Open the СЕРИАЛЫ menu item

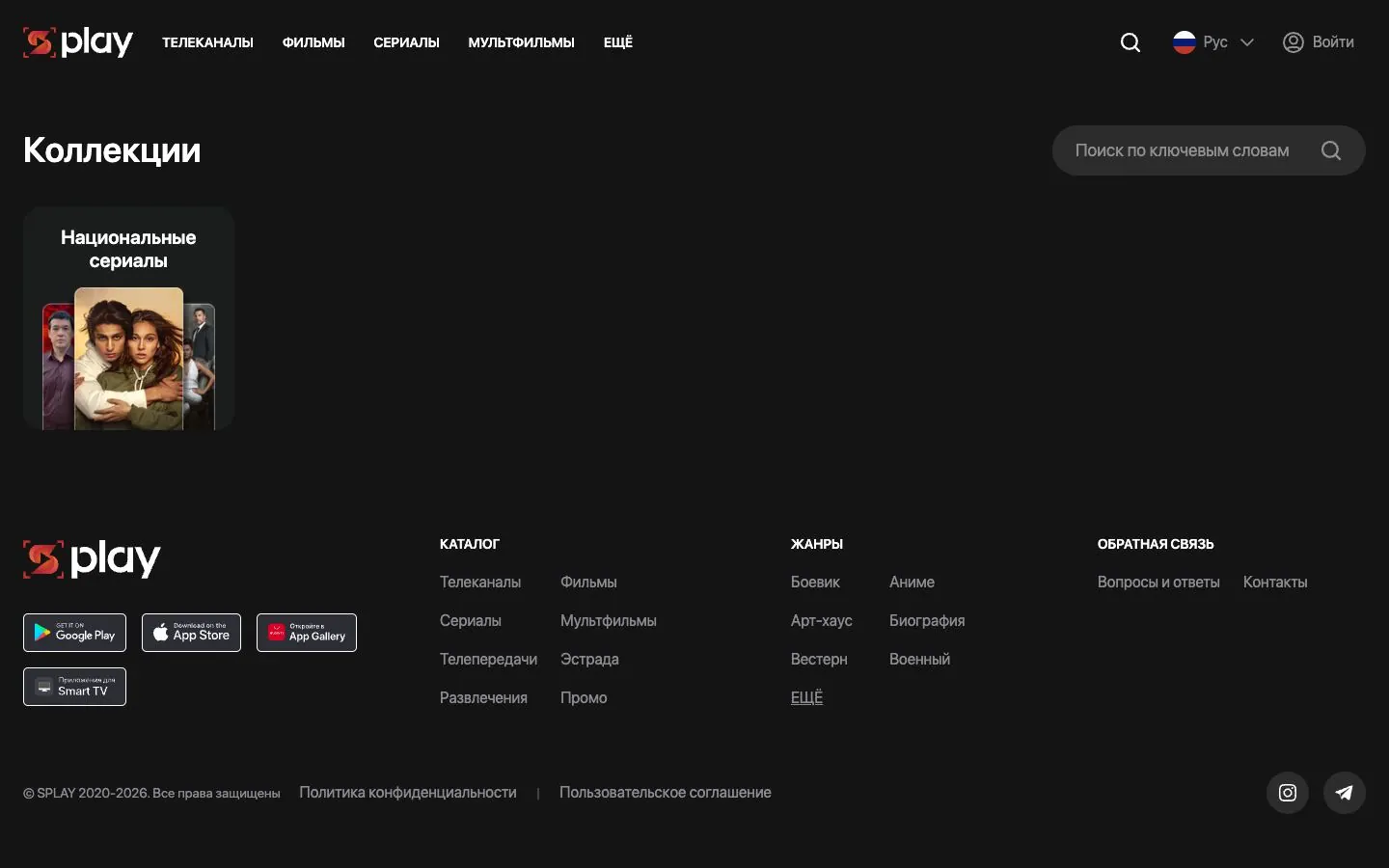[x=406, y=42]
